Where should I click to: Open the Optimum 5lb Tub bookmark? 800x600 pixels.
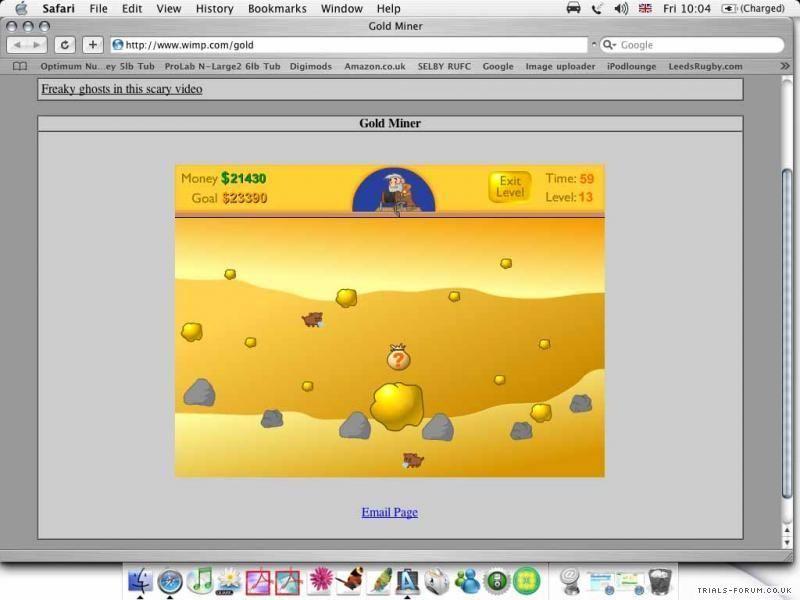pos(97,66)
